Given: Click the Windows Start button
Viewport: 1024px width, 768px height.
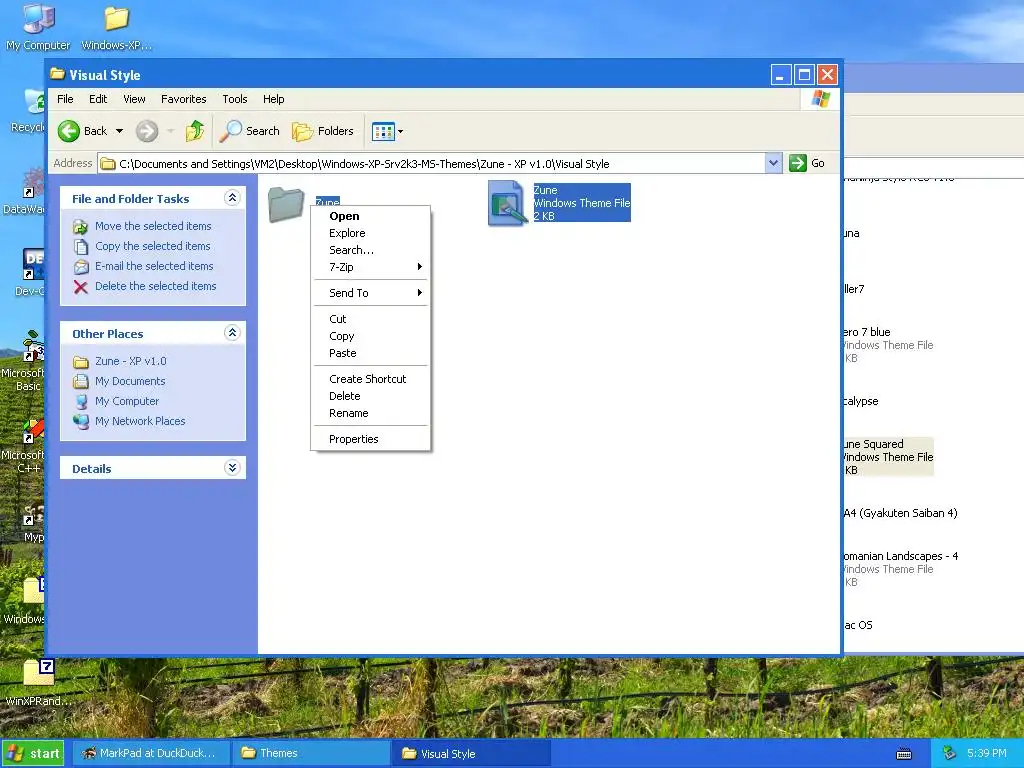Looking at the screenshot, I should click(x=33, y=754).
